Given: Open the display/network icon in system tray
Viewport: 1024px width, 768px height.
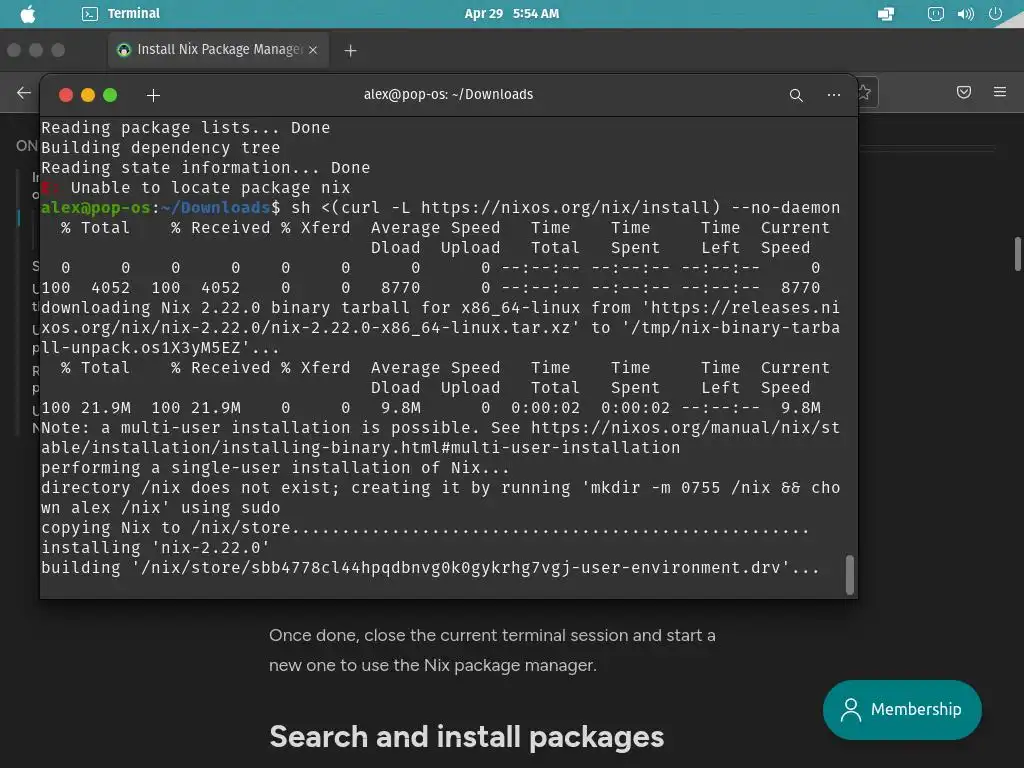Looking at the screenshot, I should [886, 14].
